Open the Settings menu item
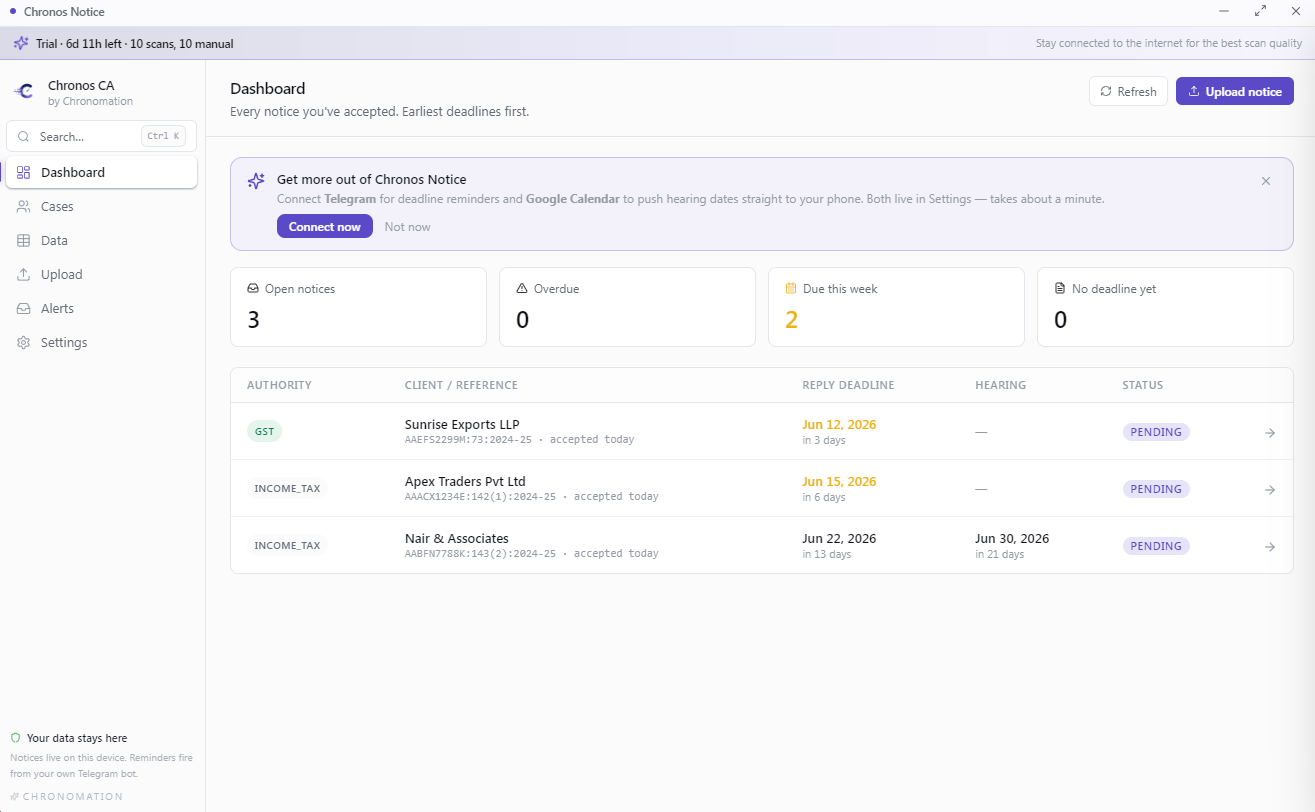The width and height of the screenshot is (1315, 812). point(101,342)
